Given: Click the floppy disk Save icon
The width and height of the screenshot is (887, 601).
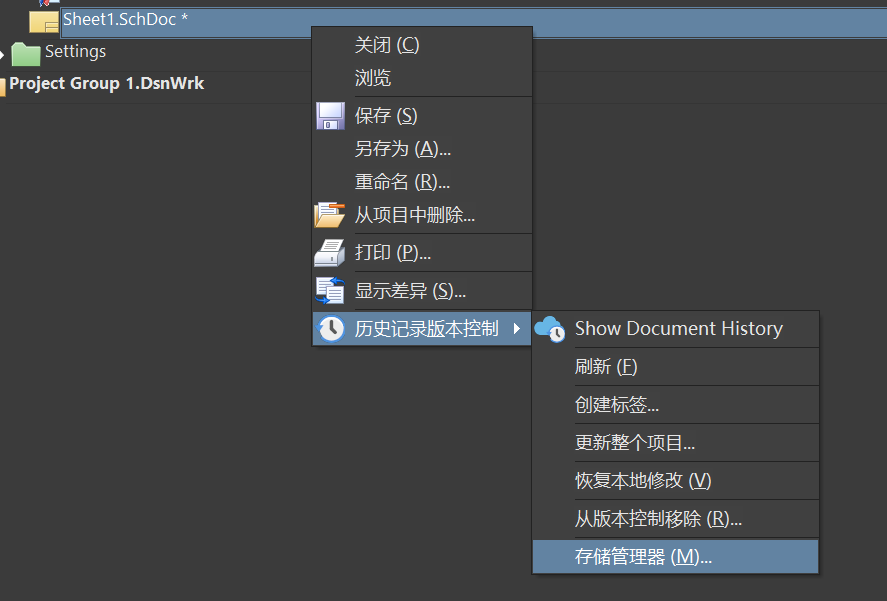Looking at the screenshot, I should pyautogui.click(x=330, y=116).
